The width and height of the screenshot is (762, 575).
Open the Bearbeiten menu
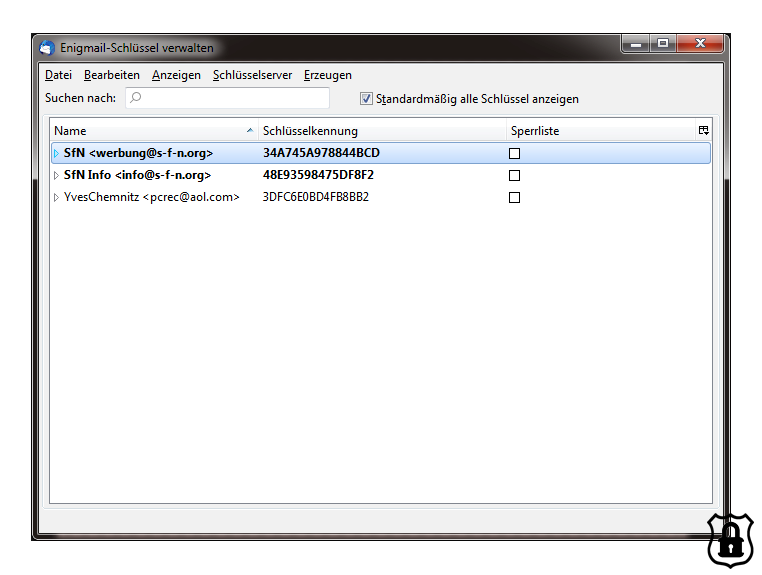(112, 75)
